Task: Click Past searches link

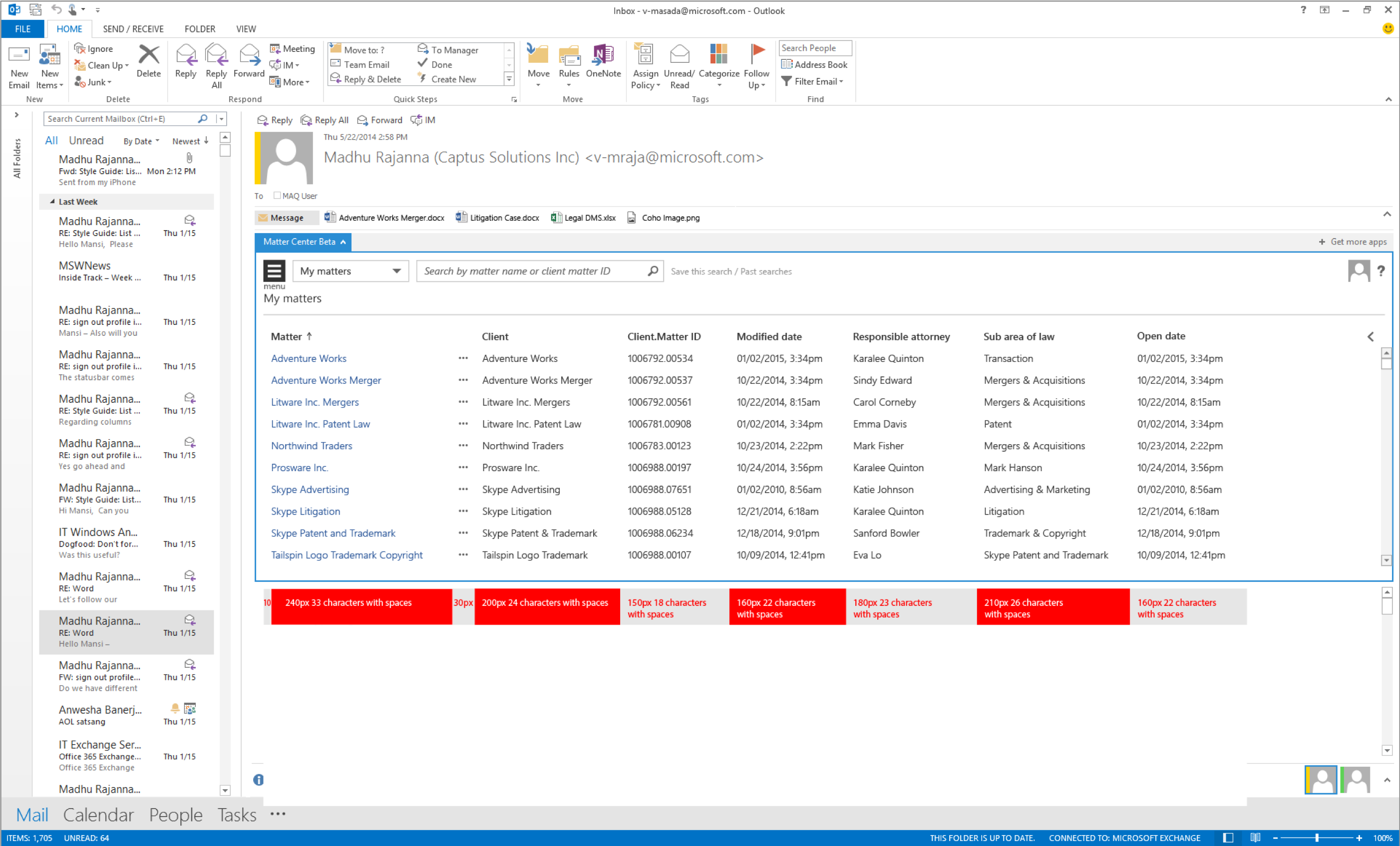Action: coord(766,272)
